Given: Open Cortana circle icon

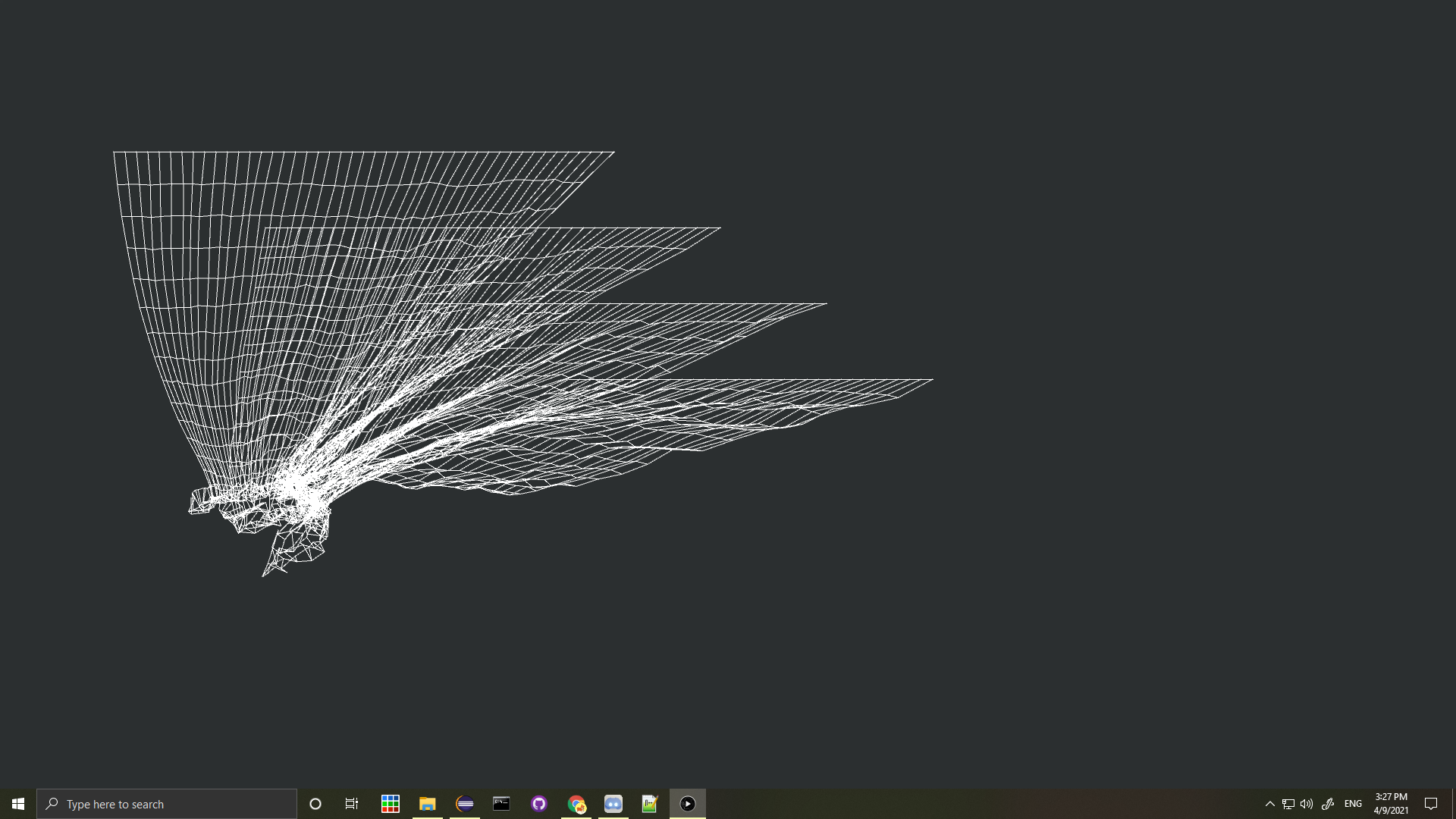Looking at the screenshot, I should tap(315, 804).
